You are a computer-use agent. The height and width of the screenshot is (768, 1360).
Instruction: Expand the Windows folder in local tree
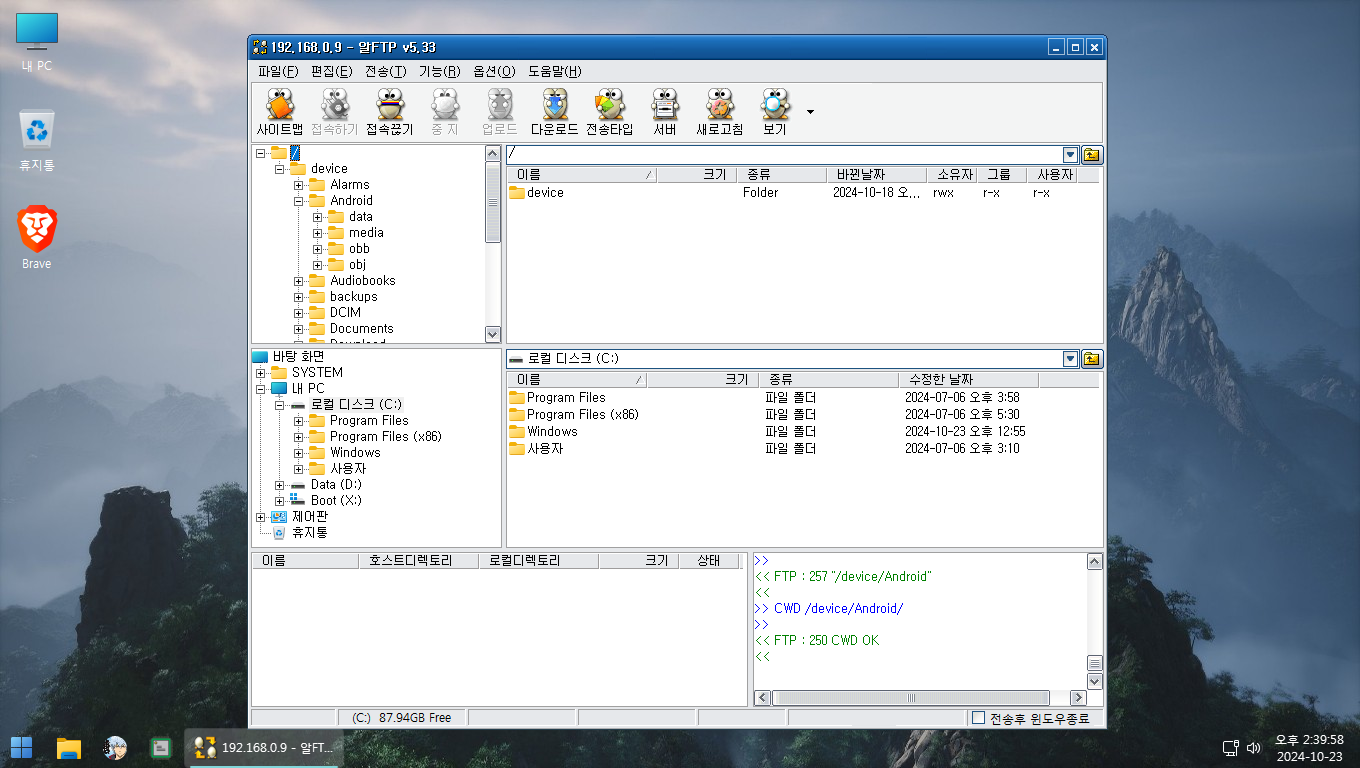(298, 453)
